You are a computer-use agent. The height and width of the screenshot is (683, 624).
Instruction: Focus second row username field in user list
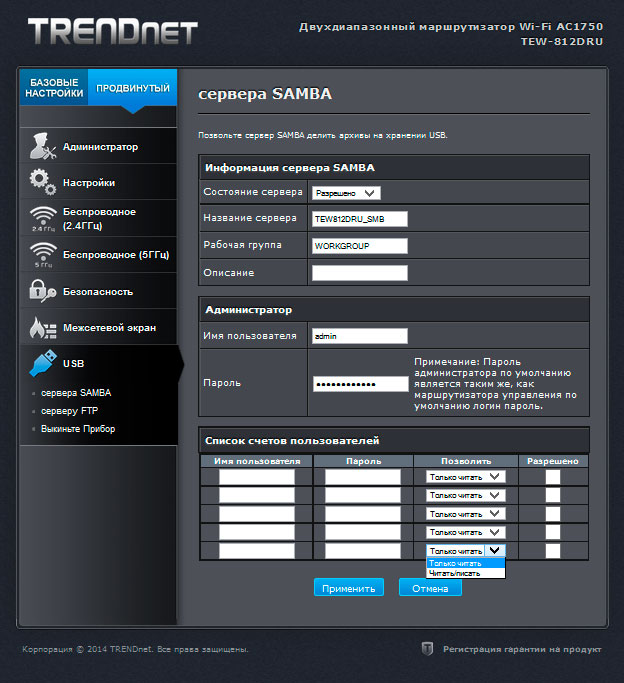click(256, 495)
